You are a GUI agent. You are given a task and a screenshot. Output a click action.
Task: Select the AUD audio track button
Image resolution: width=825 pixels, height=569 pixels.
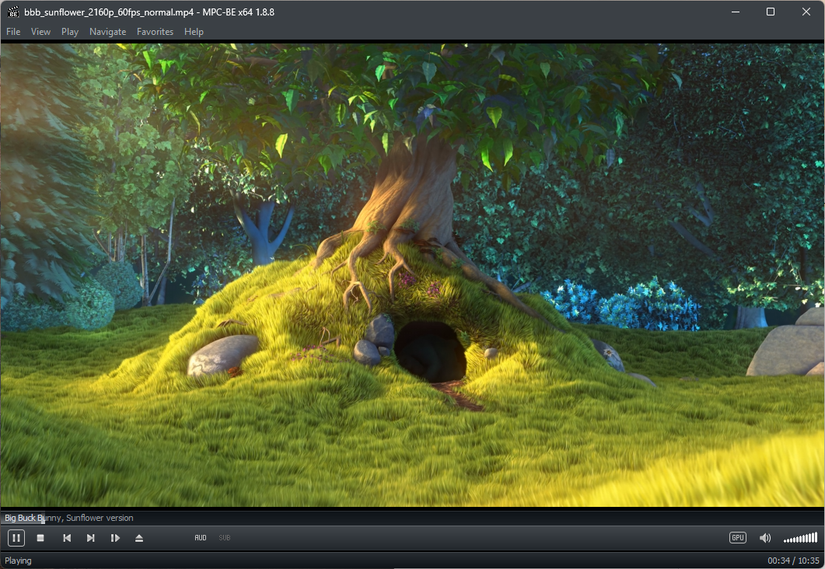pos(200,538)
